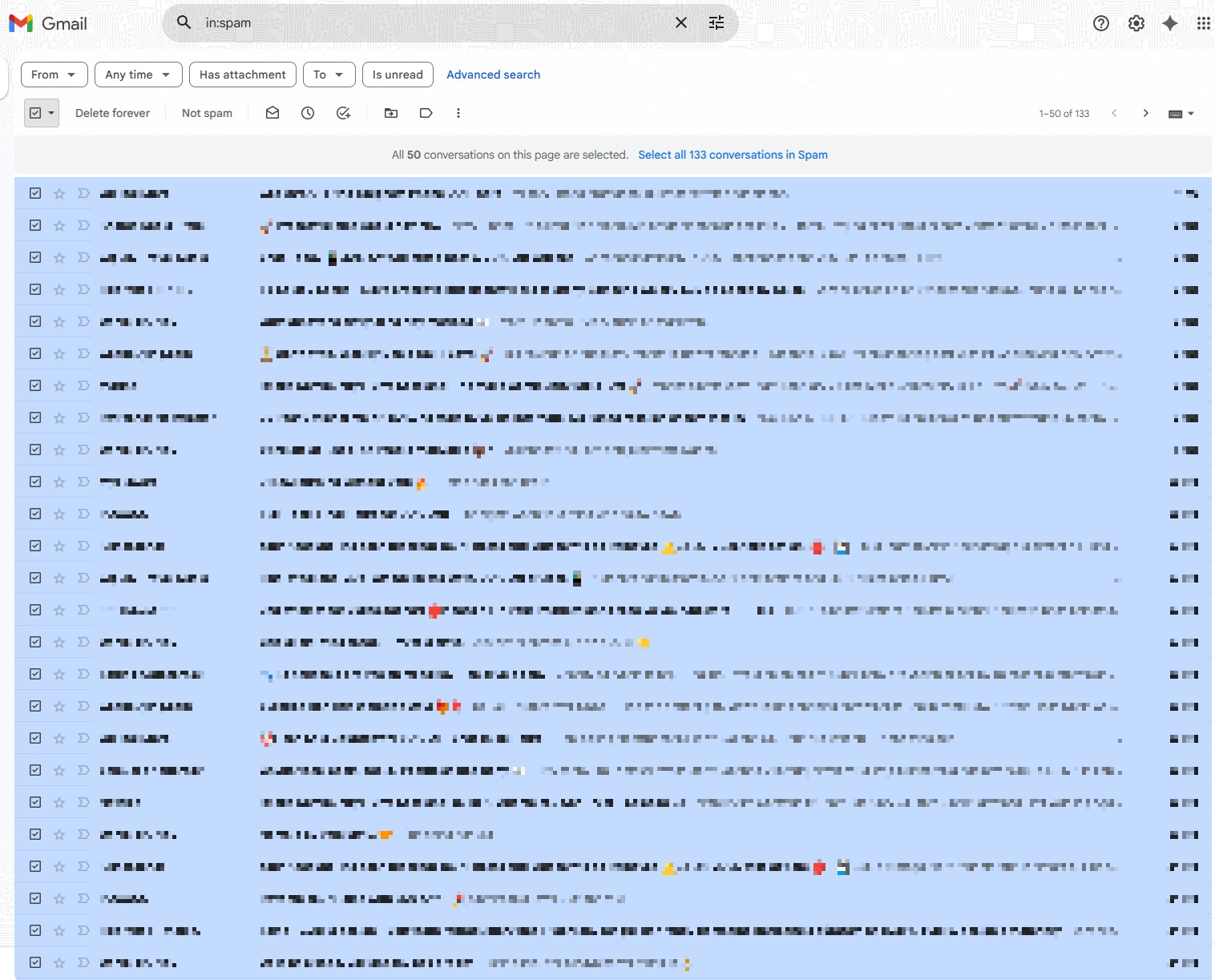The width and height of the screenshot is (1215, 980).
Task: Clear the search query with the X
Action: click(x=680, y=22)
